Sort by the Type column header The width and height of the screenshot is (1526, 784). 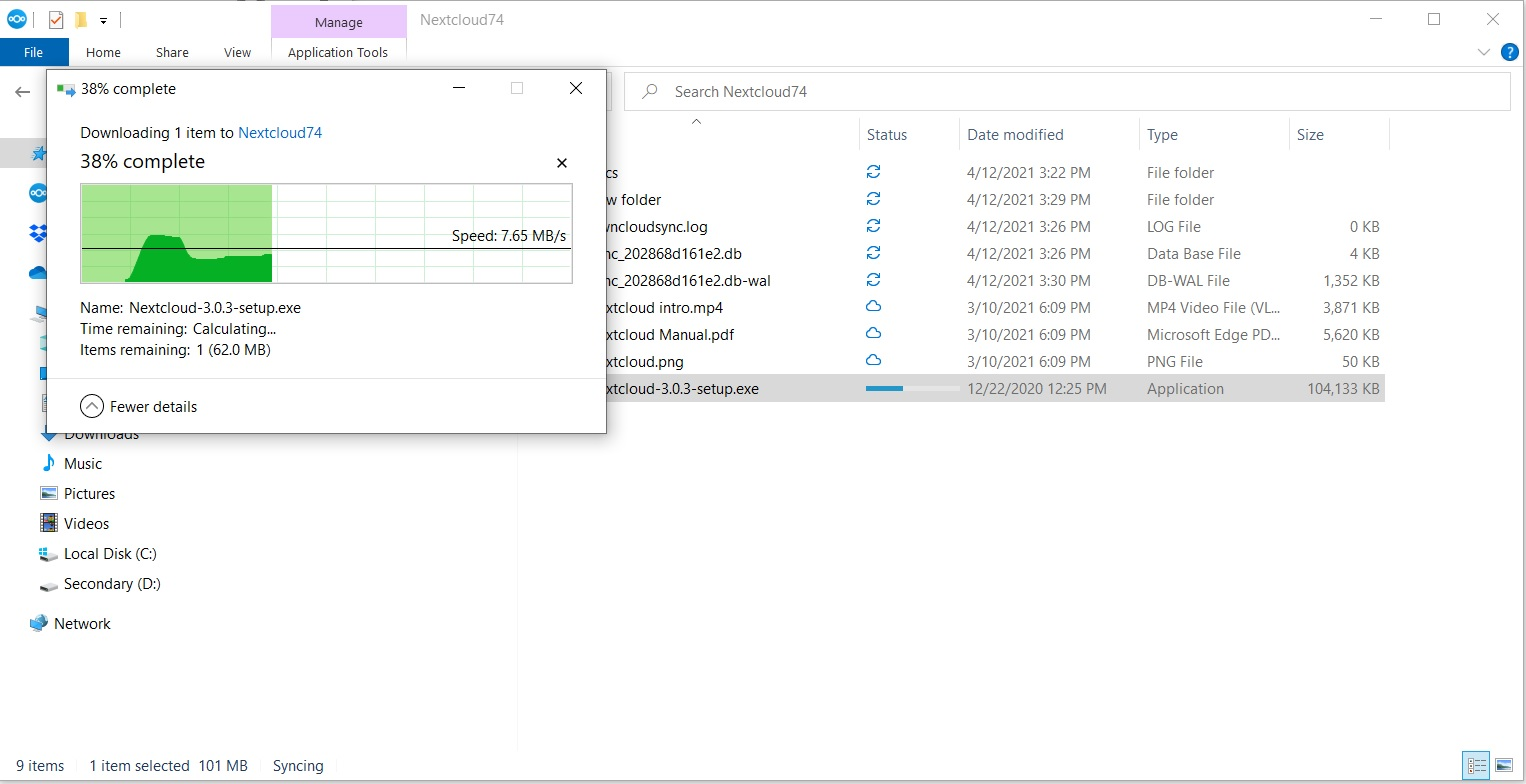1162,134
